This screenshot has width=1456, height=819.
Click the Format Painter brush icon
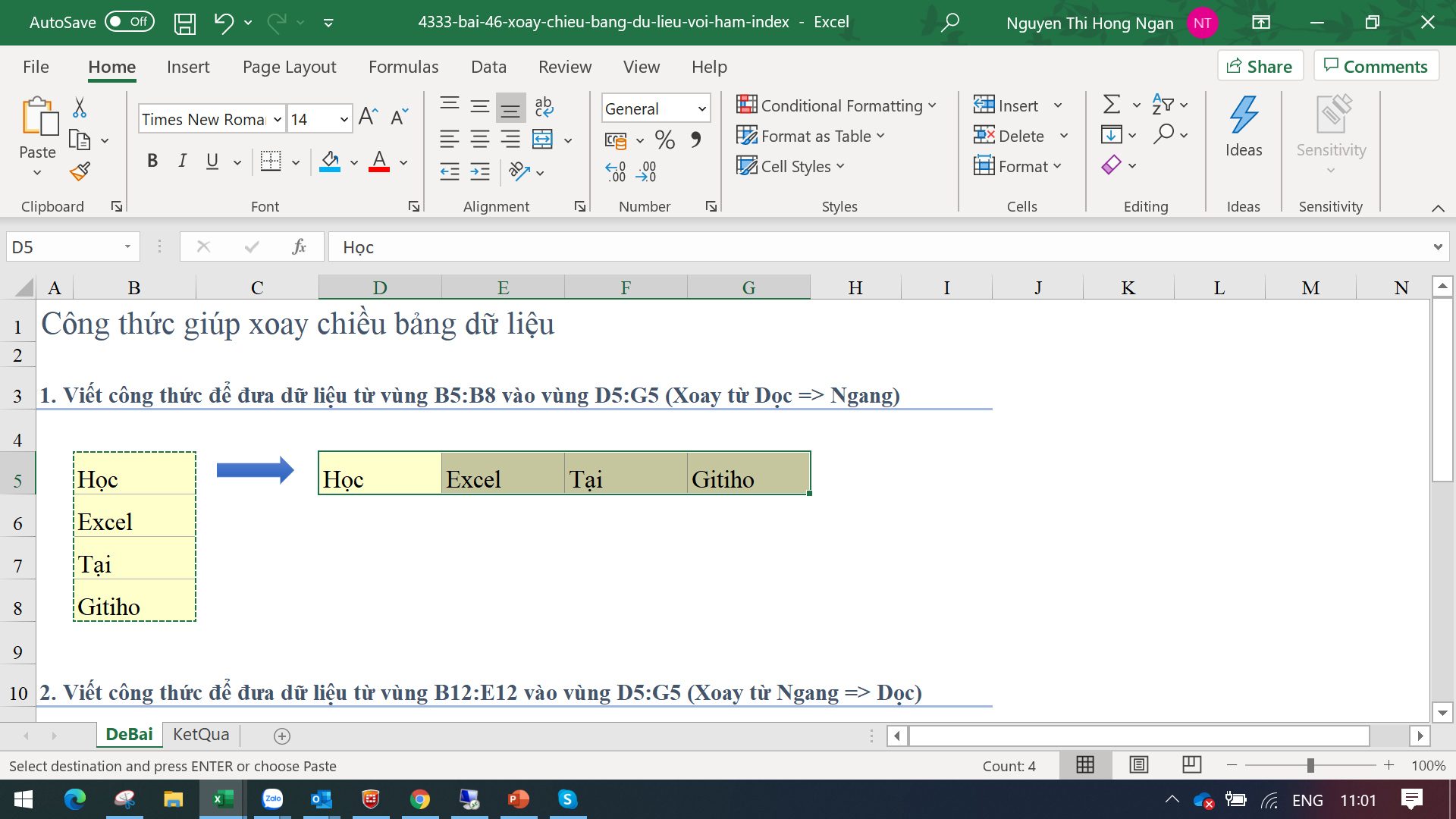[80, 172]
